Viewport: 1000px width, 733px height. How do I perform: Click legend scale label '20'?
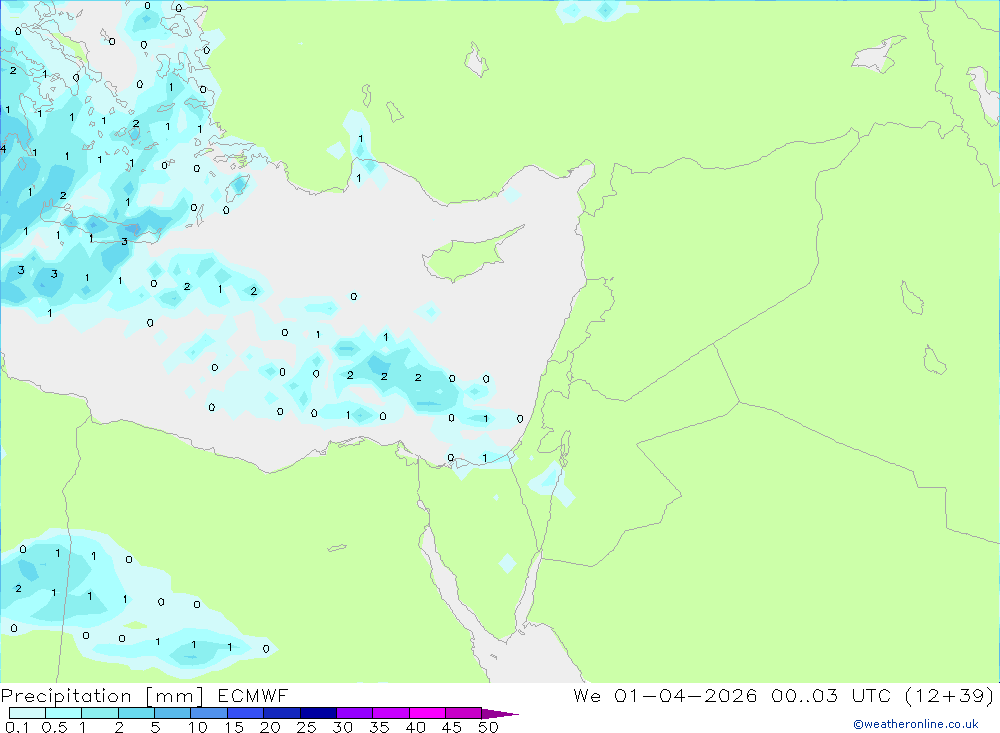(x=270, y=727)
